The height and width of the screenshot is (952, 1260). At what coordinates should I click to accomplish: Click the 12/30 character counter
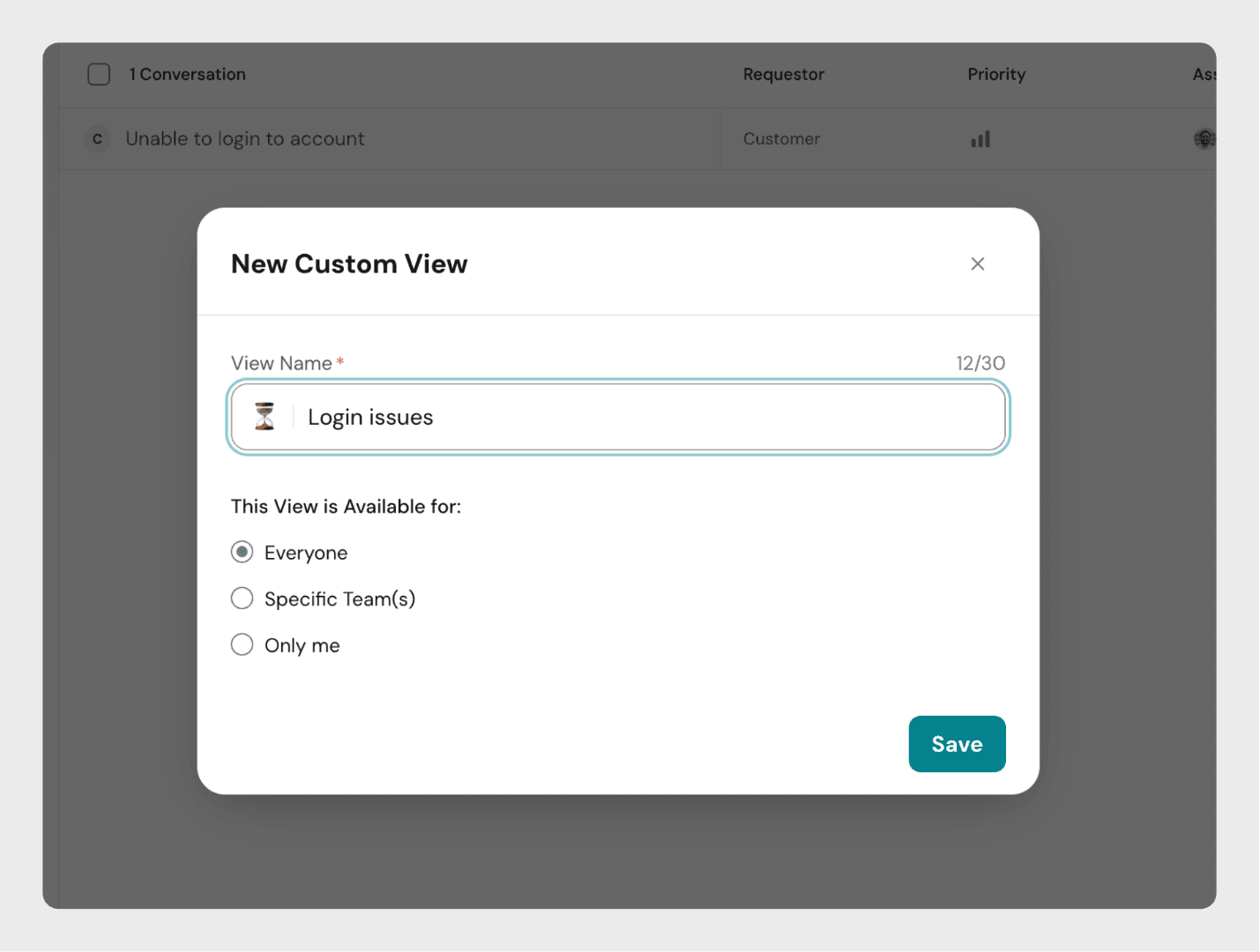coord(980,363)
